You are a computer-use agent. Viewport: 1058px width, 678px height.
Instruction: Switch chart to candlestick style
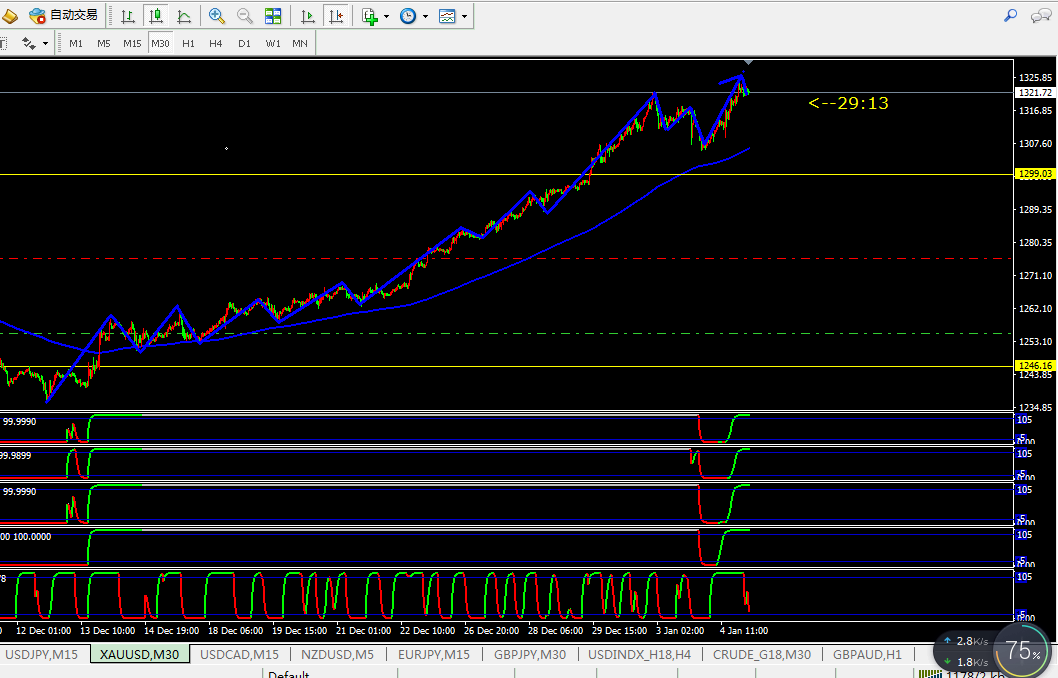click(x=156, y=16)
